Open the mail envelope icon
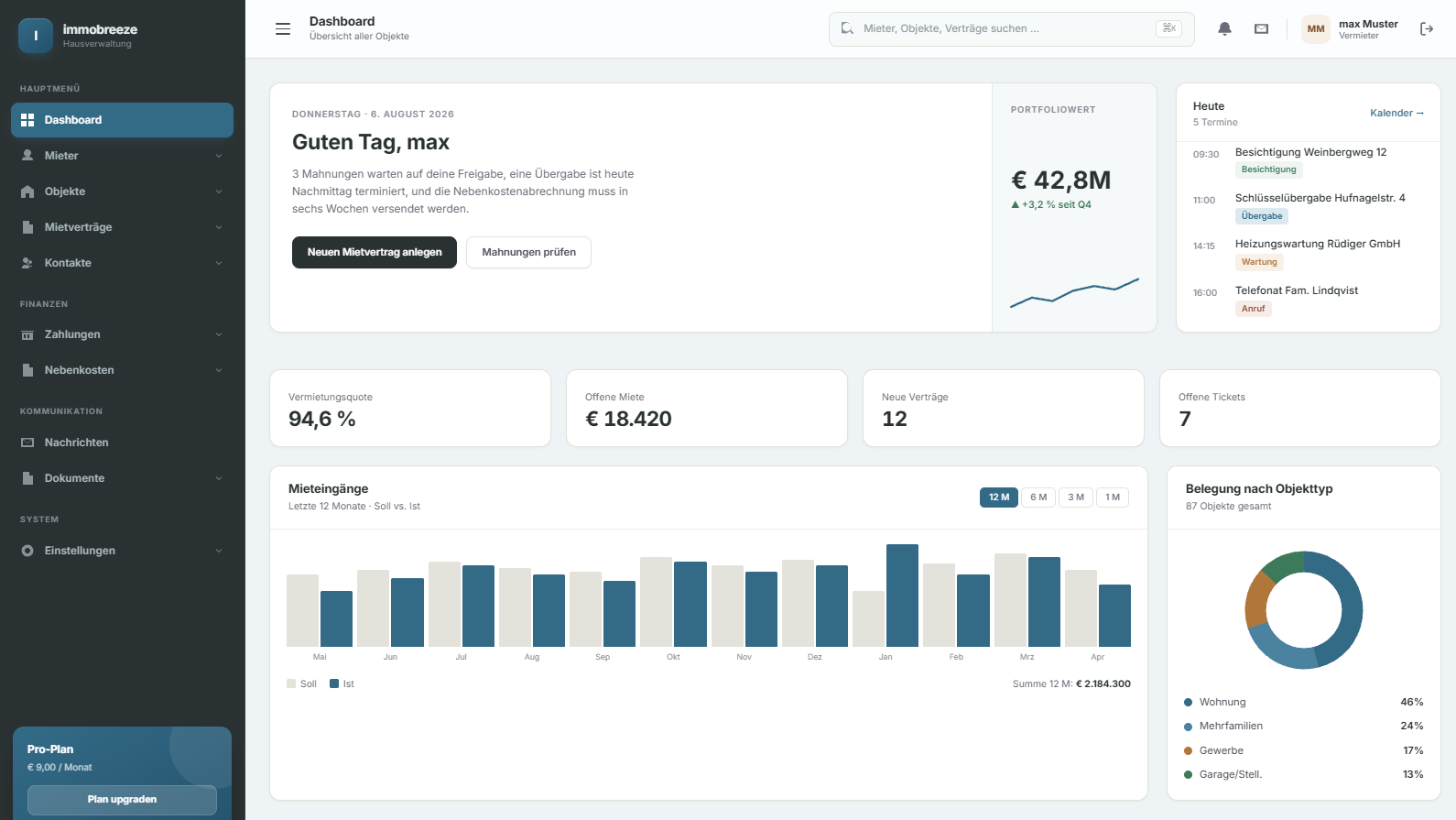 click(1261, 29)
